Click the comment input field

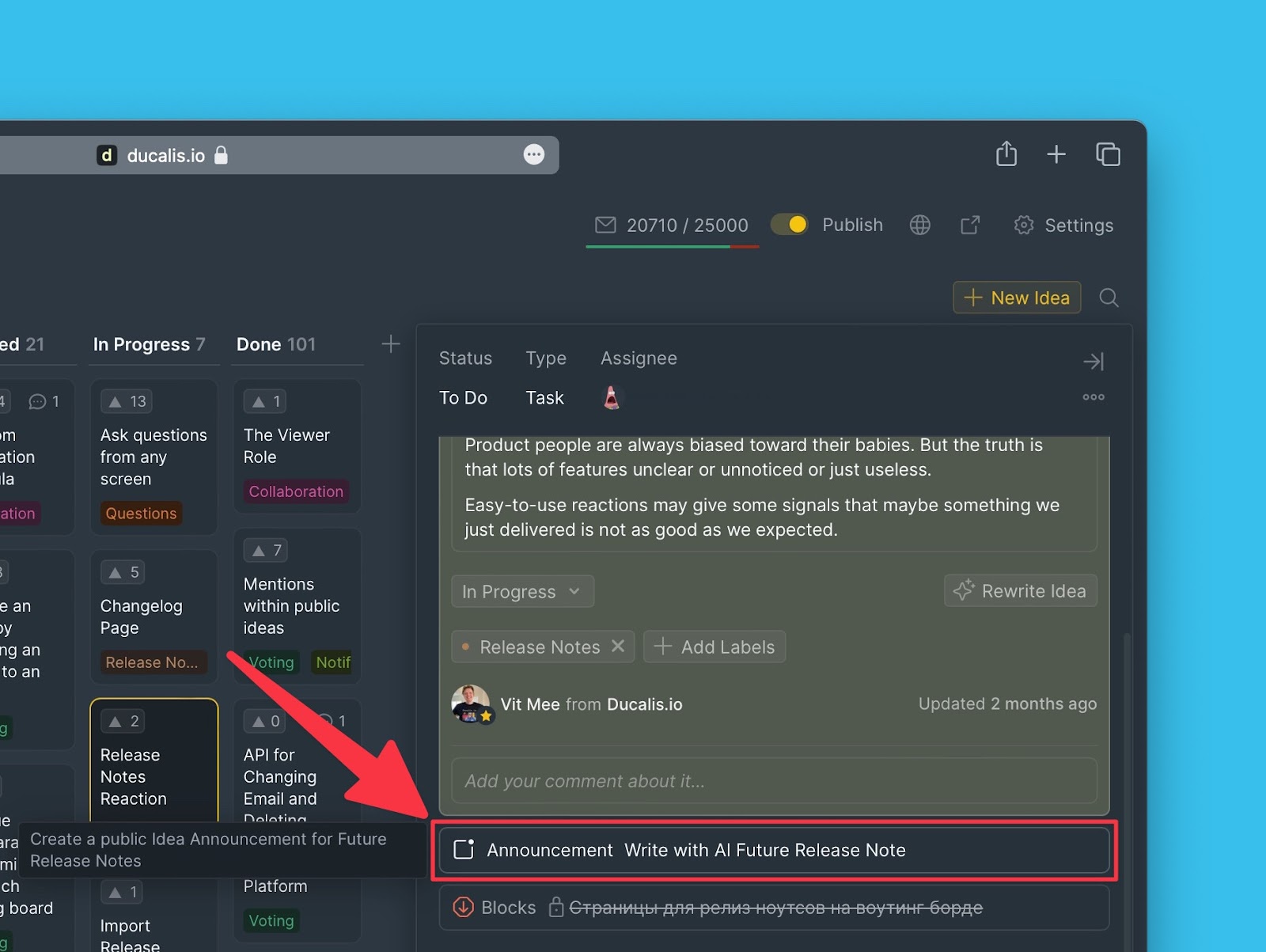coord(773,781)
